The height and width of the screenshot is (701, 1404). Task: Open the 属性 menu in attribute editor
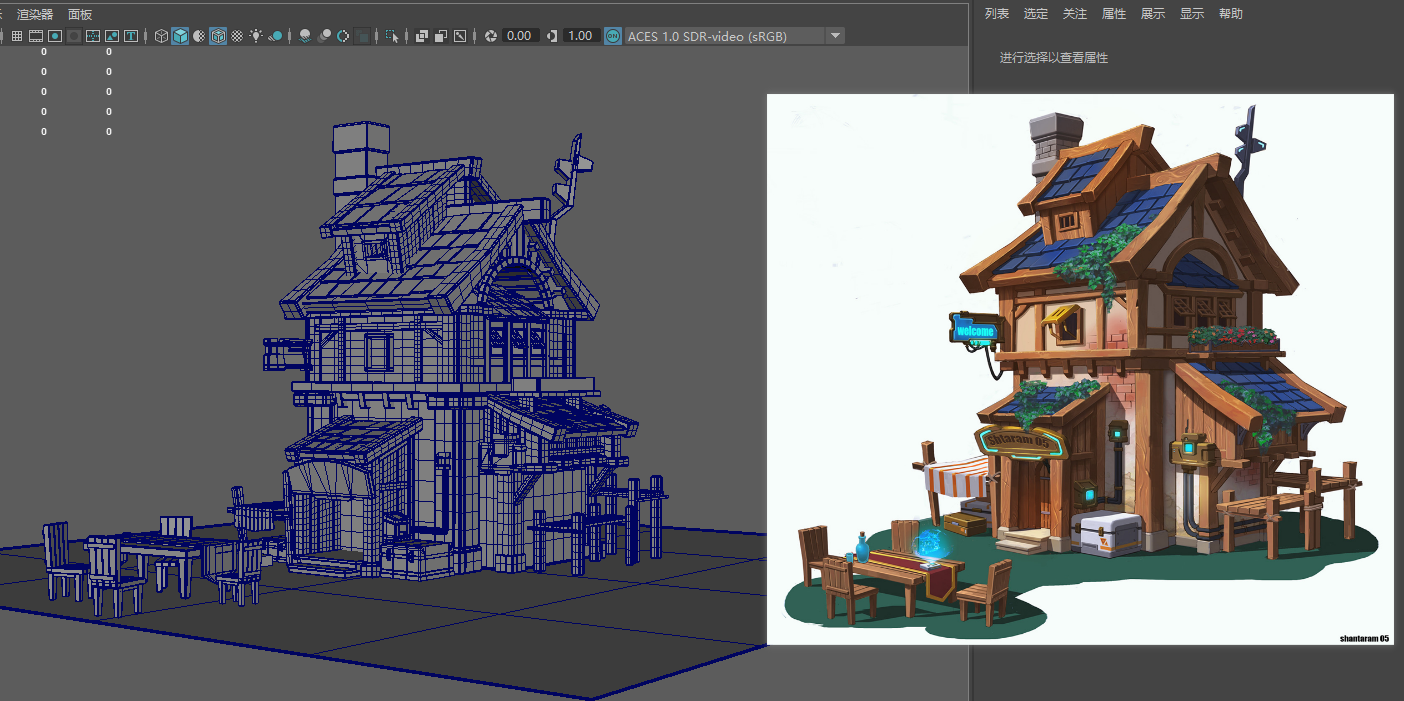pos(1114,14)
